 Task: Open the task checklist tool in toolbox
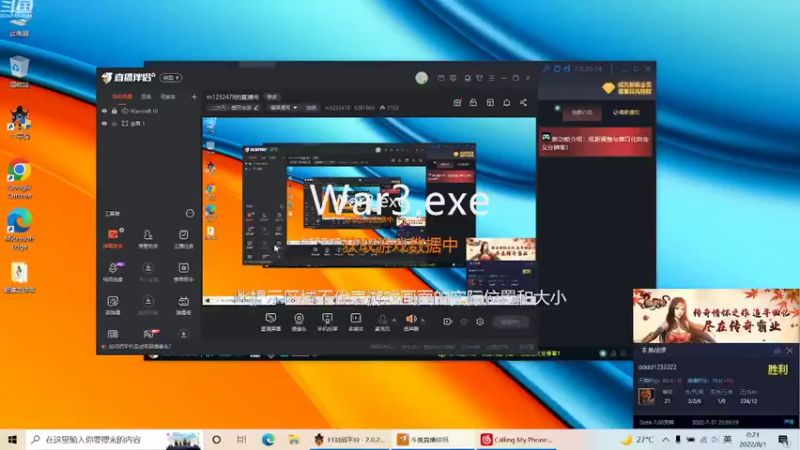pyautogui.click(x=183, y=238)
